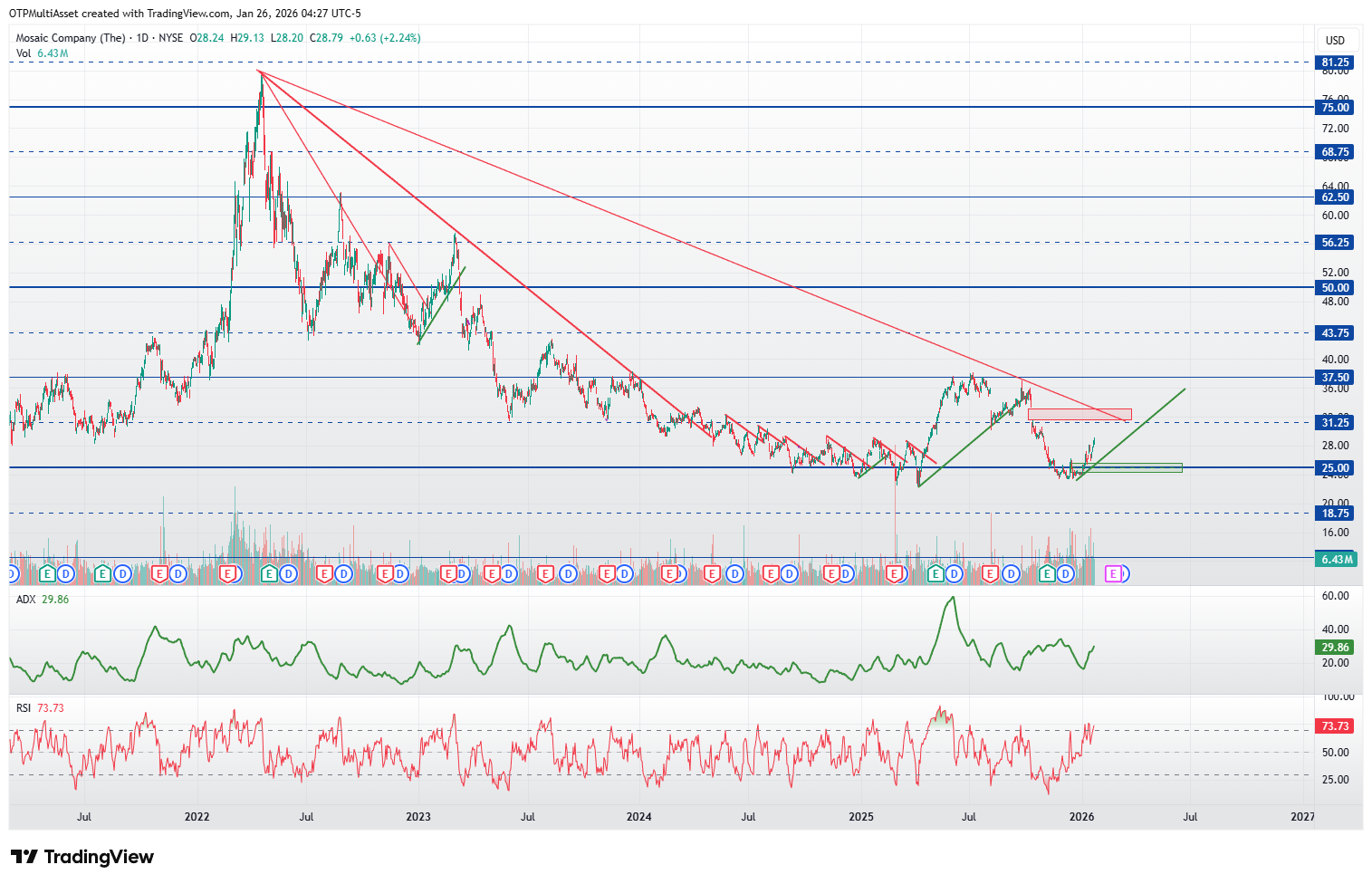Select the green earnings marker near July 2022
Image resolution: width=1372 pixels, height=884 pixels.
(x=269, y=573)
